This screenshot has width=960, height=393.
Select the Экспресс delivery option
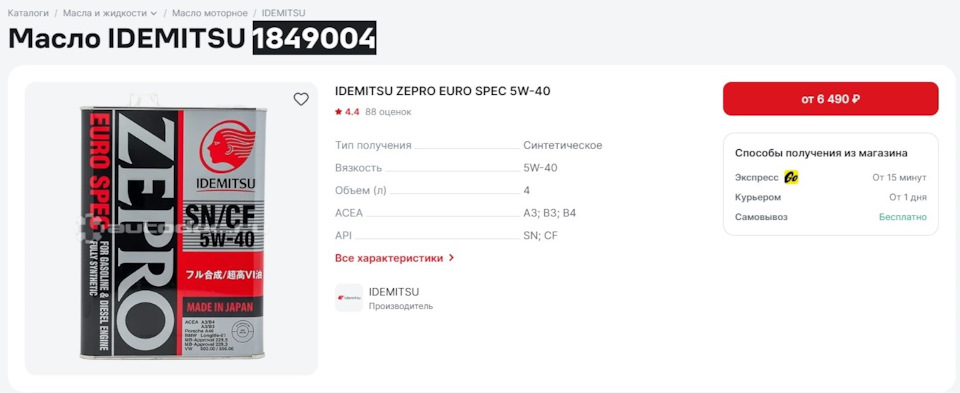pyautogui.click(x=830, y=178)
